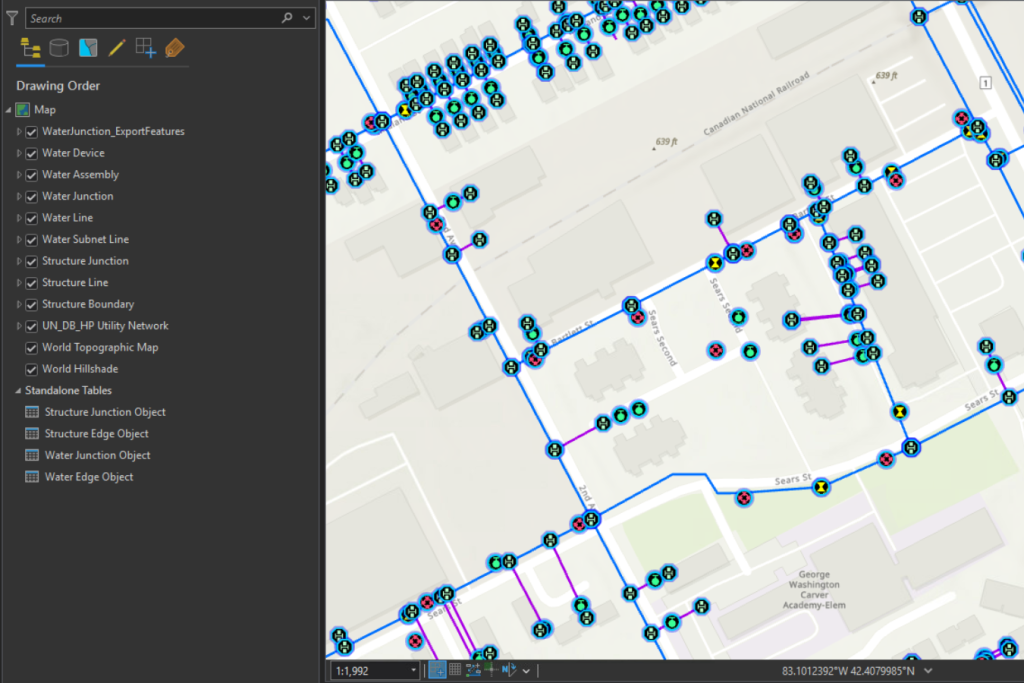Toggle the map grid icon in status bar
Viewport: 1024px width, 683px height.
tap(455, 670)
